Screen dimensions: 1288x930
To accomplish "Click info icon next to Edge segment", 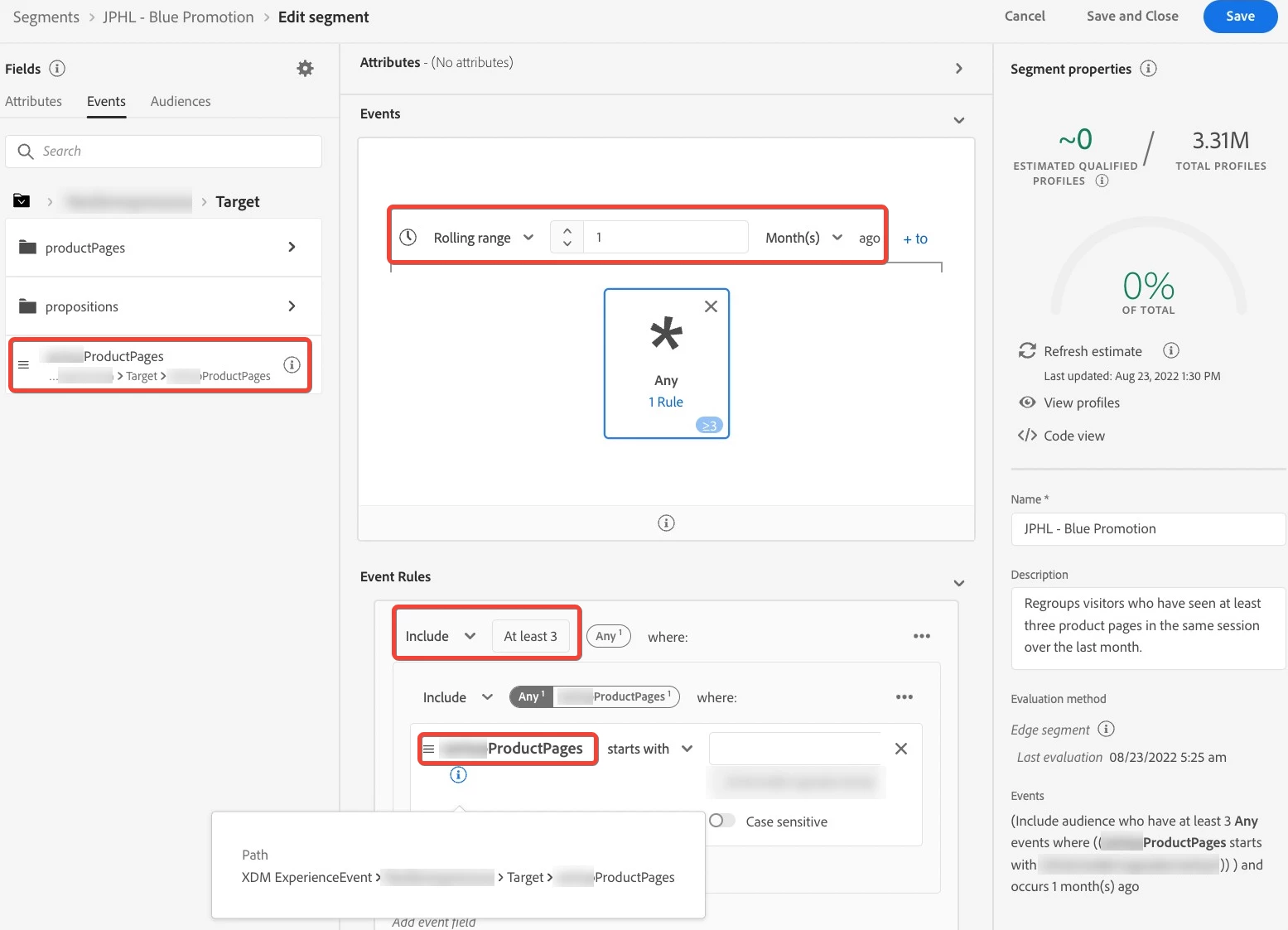I will 1106,729.
